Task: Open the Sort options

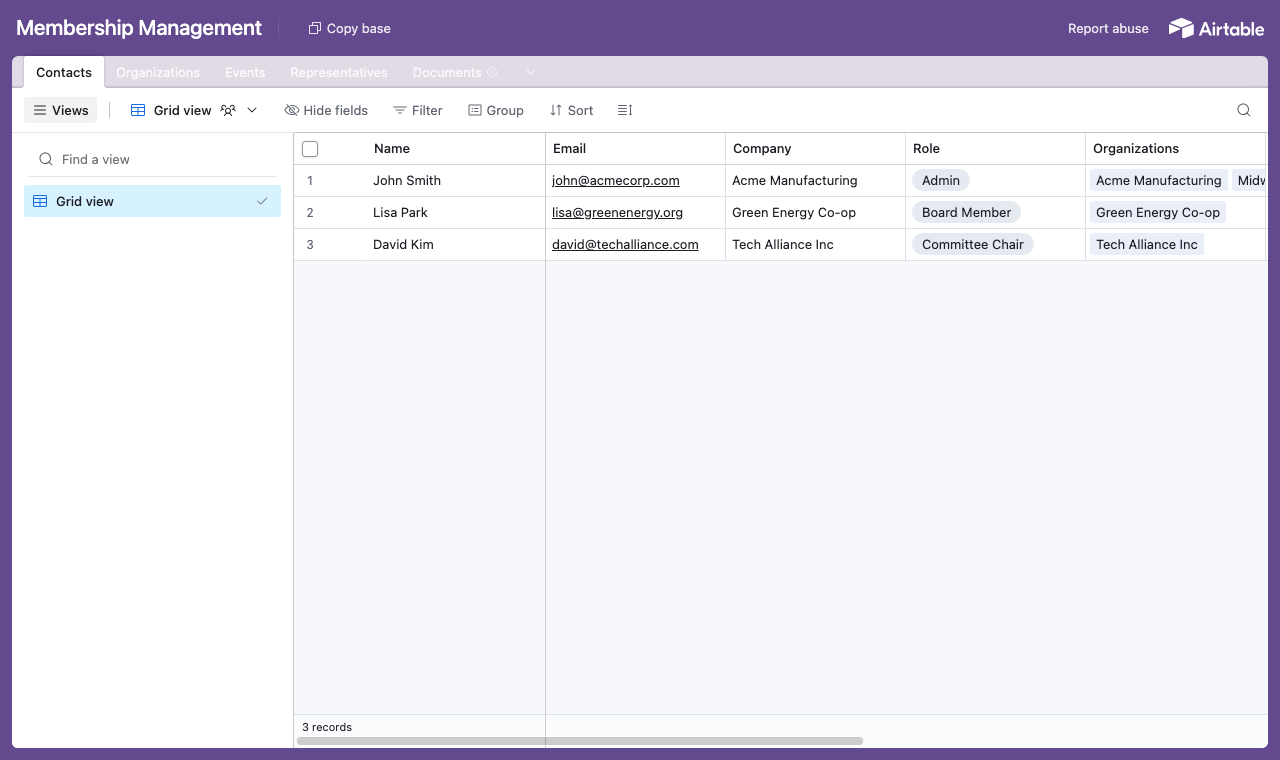Action: [572, 110]
